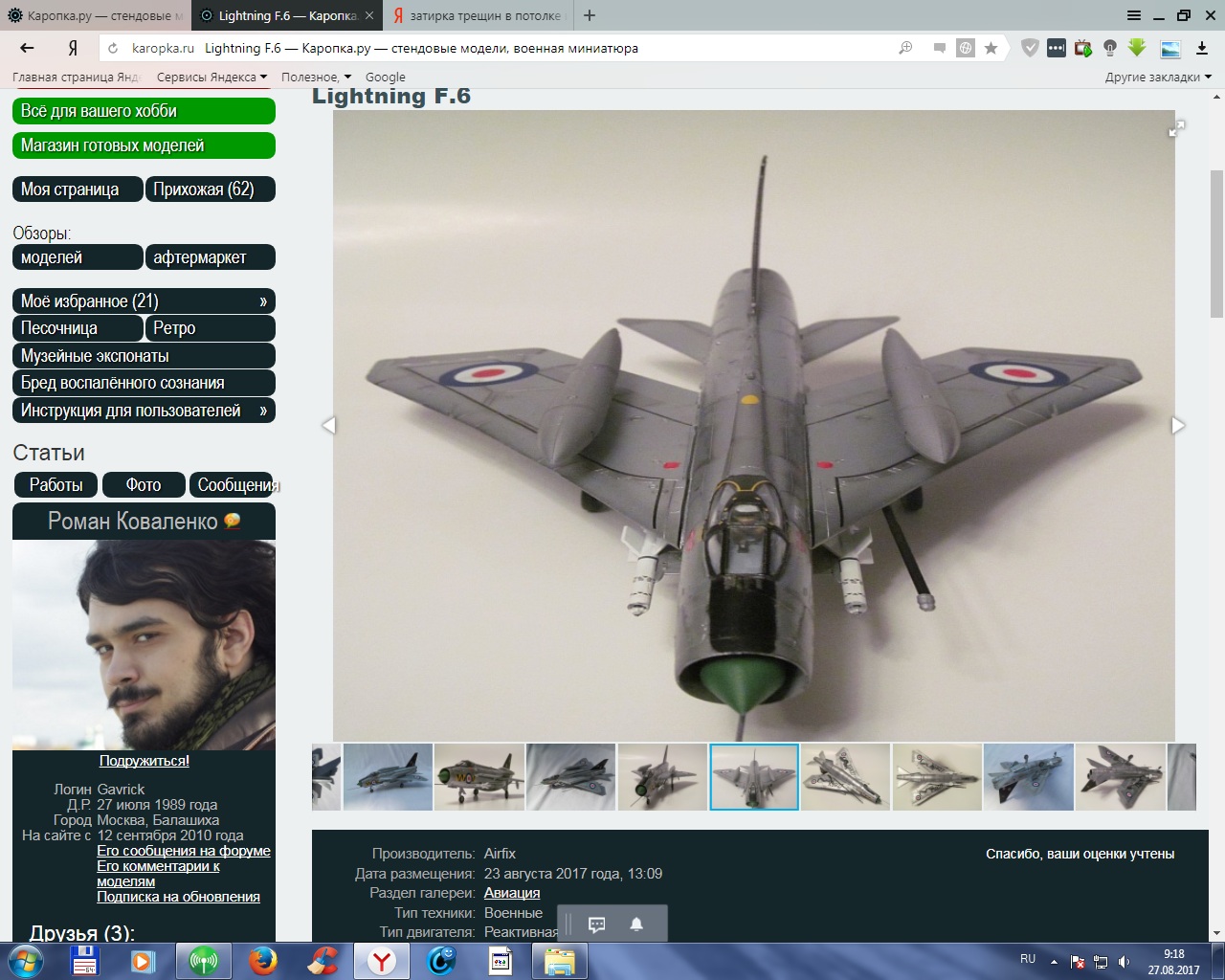Open the Авиация gallery section link
Screen dimensions: 1225x980
512,893
